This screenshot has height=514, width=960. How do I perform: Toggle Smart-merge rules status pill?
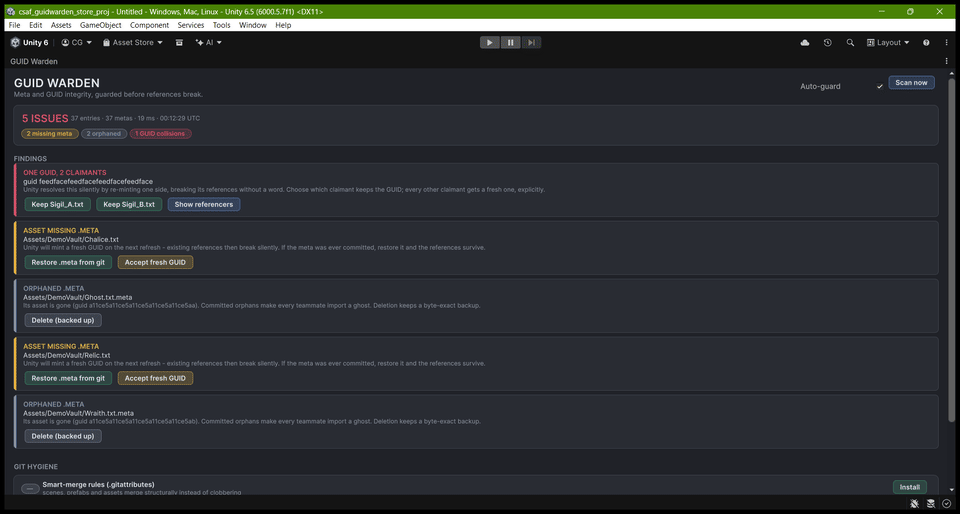30,488
